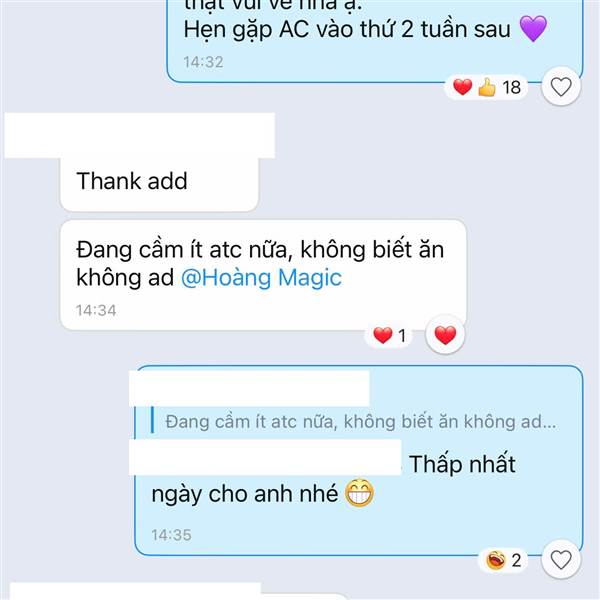This screenshot has width=600, height=600.
Task: Tap the grinning emoji in the reply message
Action: coord(359,493)
